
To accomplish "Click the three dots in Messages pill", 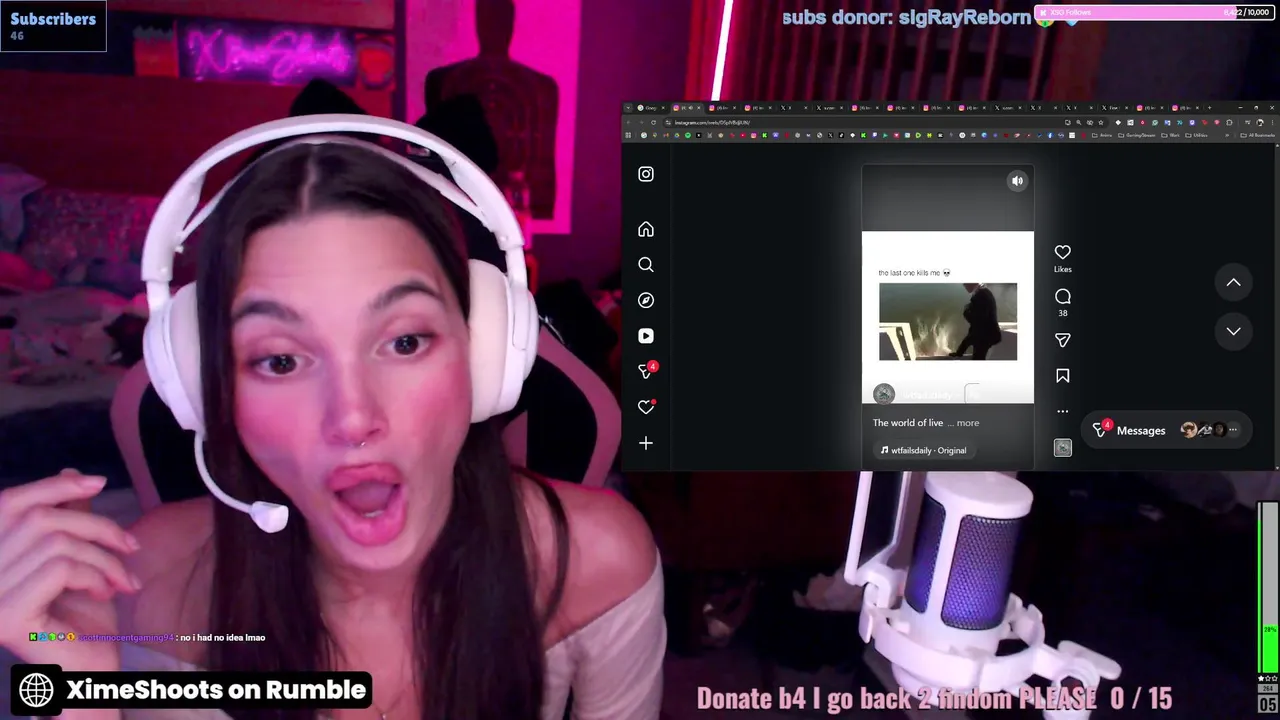I will coord(1233,430).
